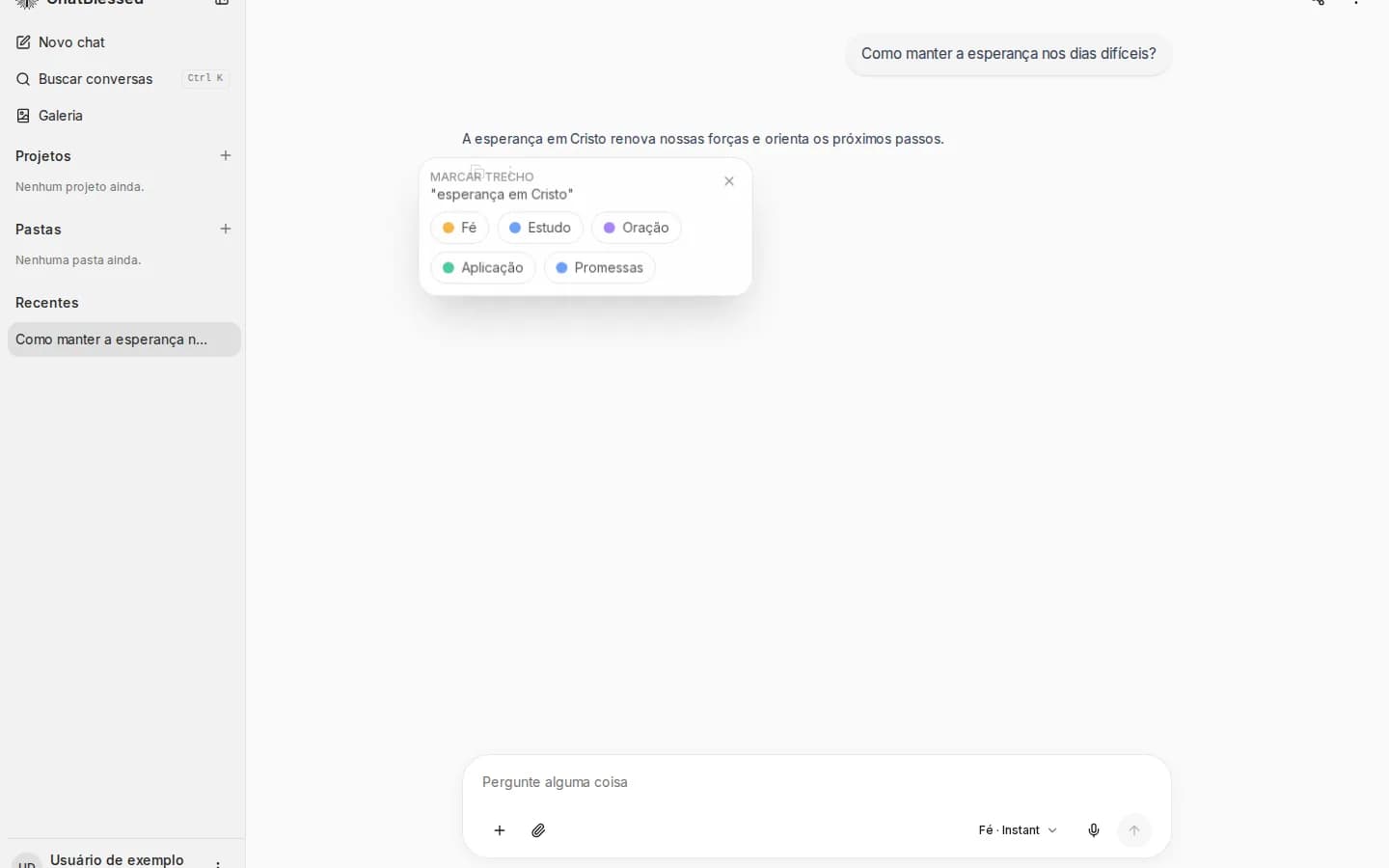1389x868 pixels.
Task: Click the Ctrl K shortcut badge
Action: 205,78
